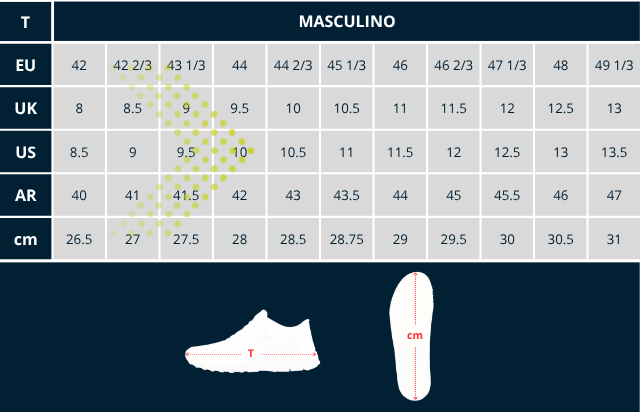Click the T header cell
Image resolution: width=640 pixels, height=412 pixels.
pos(25,21)
